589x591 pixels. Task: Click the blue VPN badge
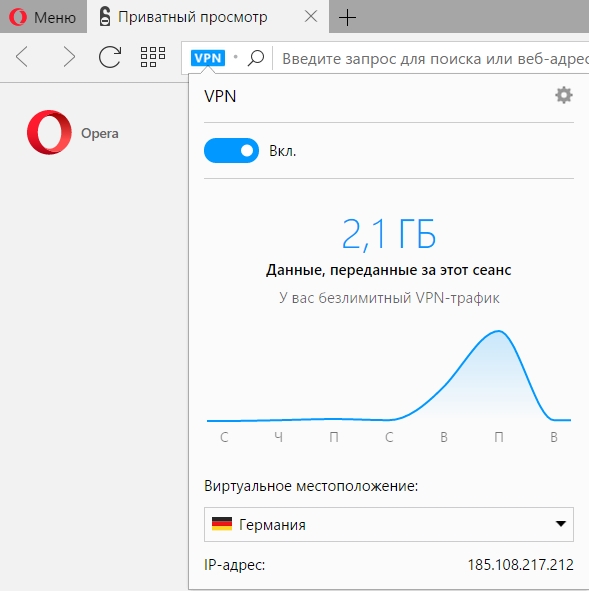208,58
